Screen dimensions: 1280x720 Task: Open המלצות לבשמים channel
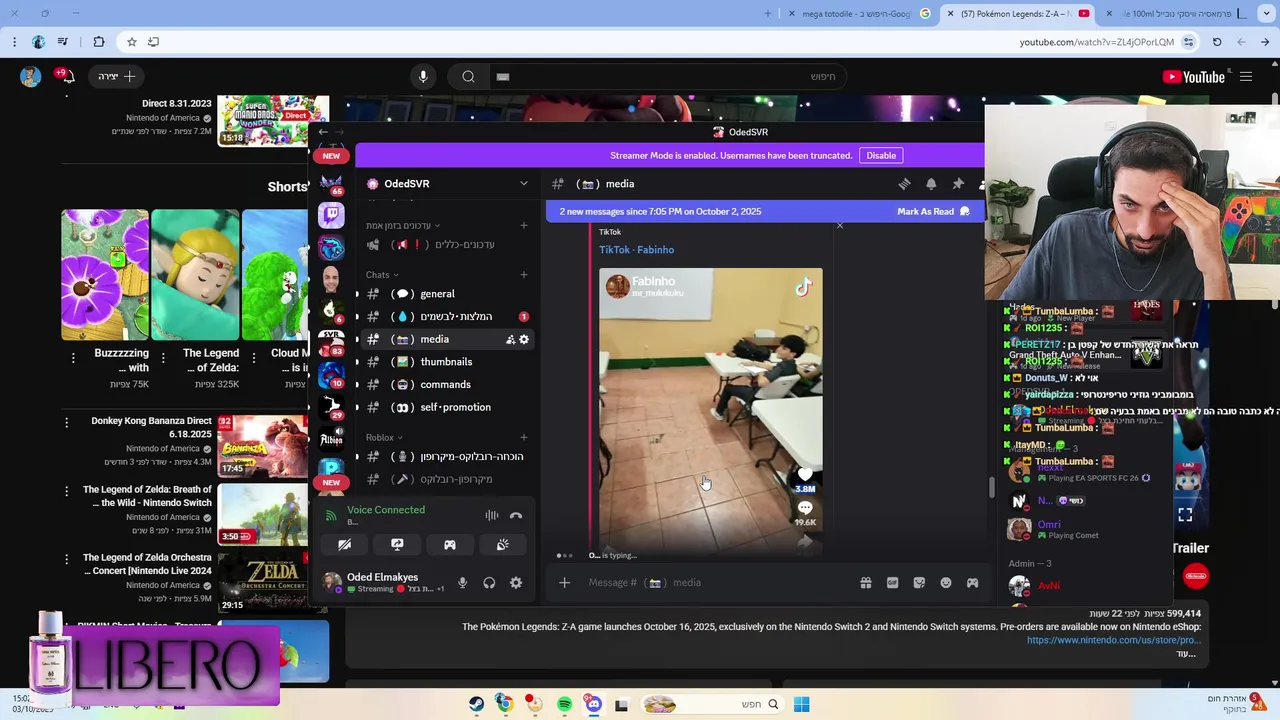point(446,317)
